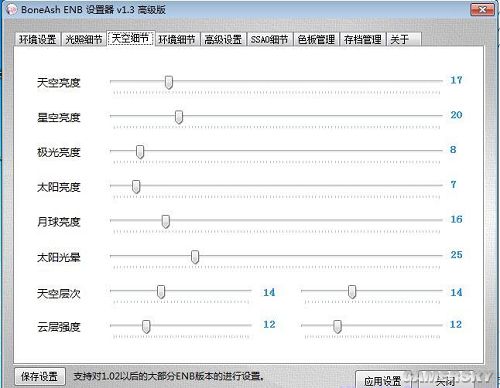Click the 星空亮度 value 20
This screenshot has height=388, width=500.
456,115
